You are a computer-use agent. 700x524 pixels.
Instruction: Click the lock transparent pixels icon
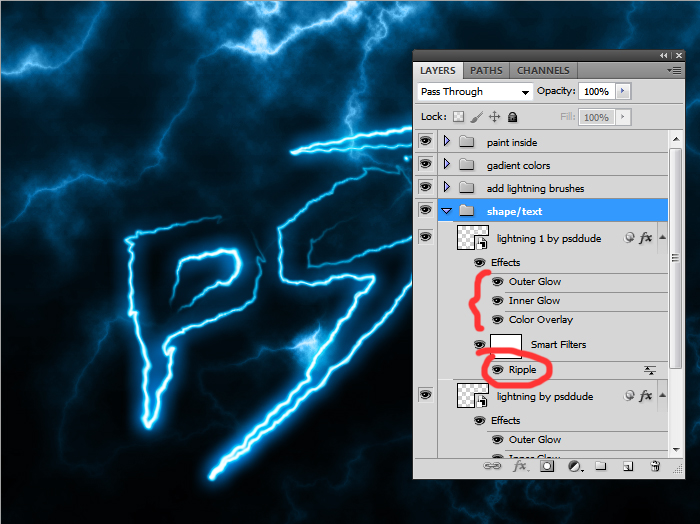click(458, 117)
